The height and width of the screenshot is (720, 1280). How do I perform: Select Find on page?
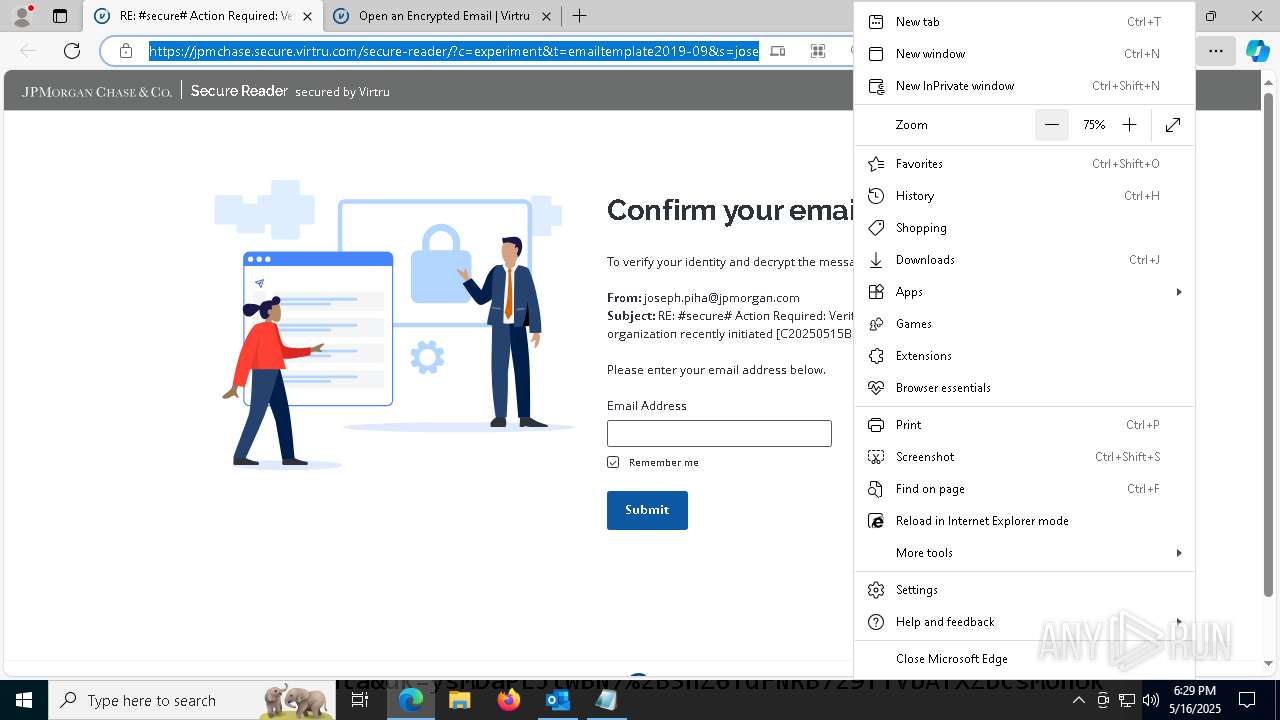click(x=1024, y=489)
